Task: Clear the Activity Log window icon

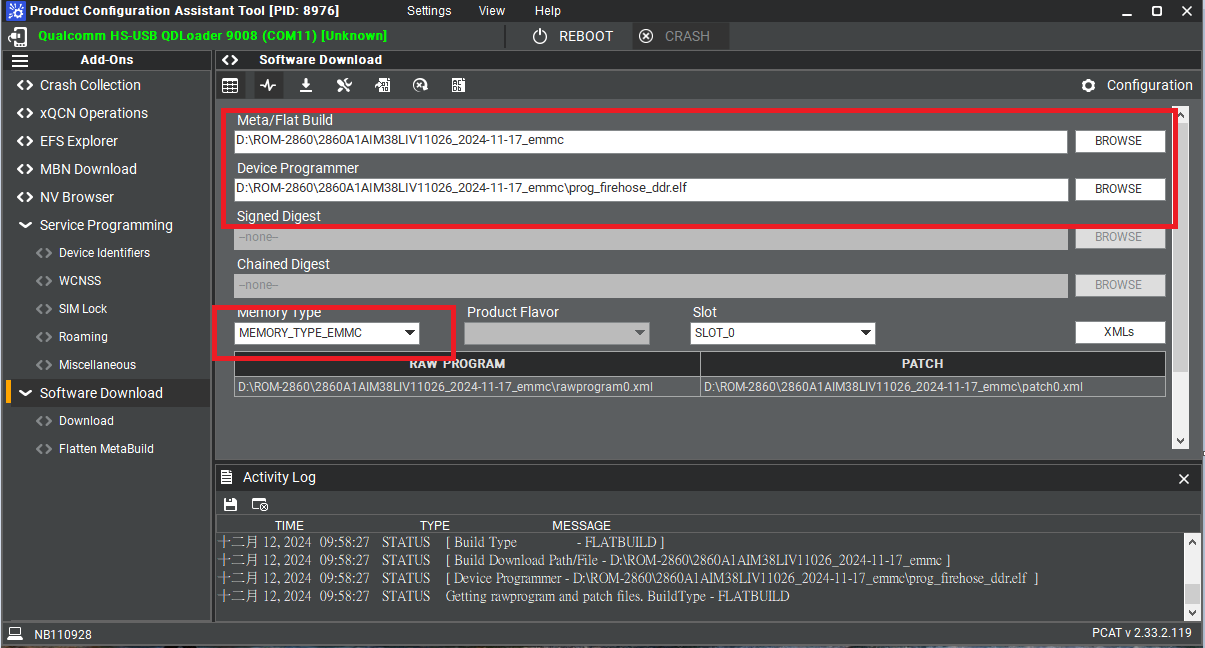Action: [260, 505]
